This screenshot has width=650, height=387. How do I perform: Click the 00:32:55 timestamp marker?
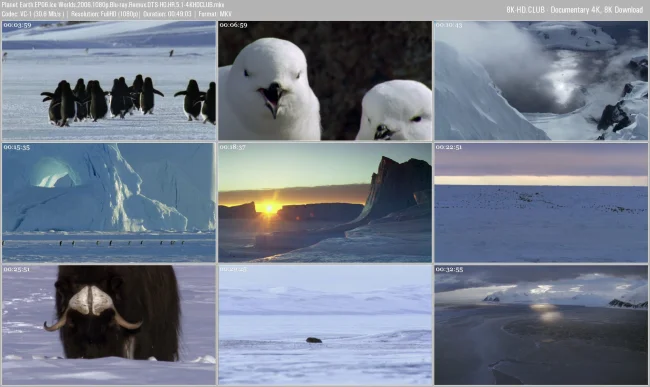(x=449, y=269)
